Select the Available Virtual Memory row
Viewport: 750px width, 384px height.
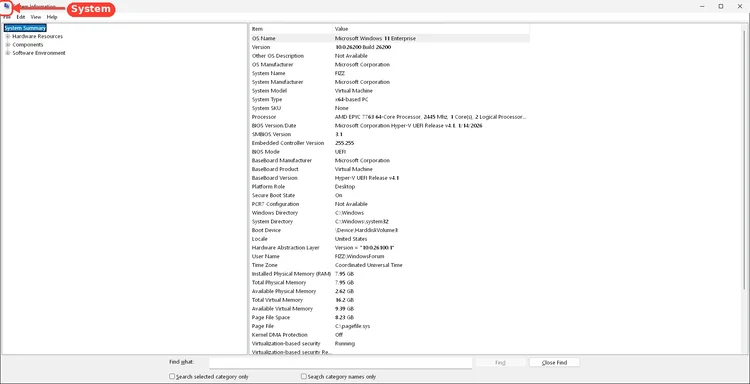click(x=390, y=308)
